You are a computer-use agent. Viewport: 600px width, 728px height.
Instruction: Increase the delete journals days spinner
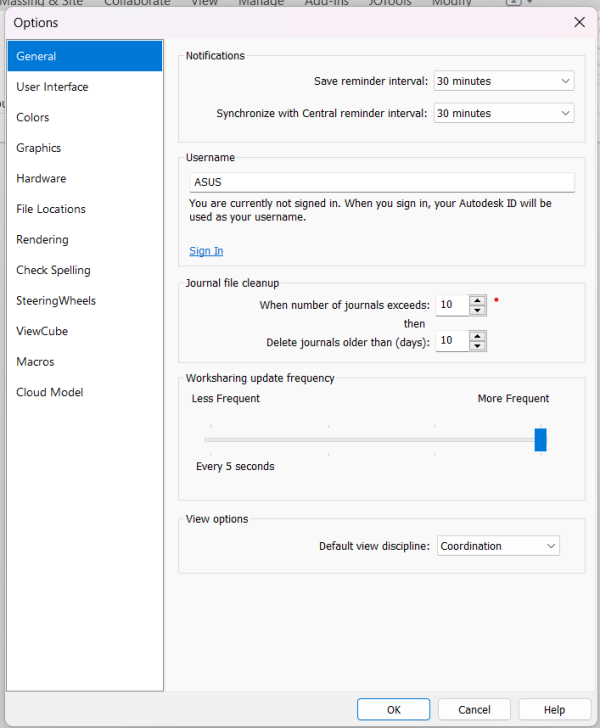coord(477,337)
